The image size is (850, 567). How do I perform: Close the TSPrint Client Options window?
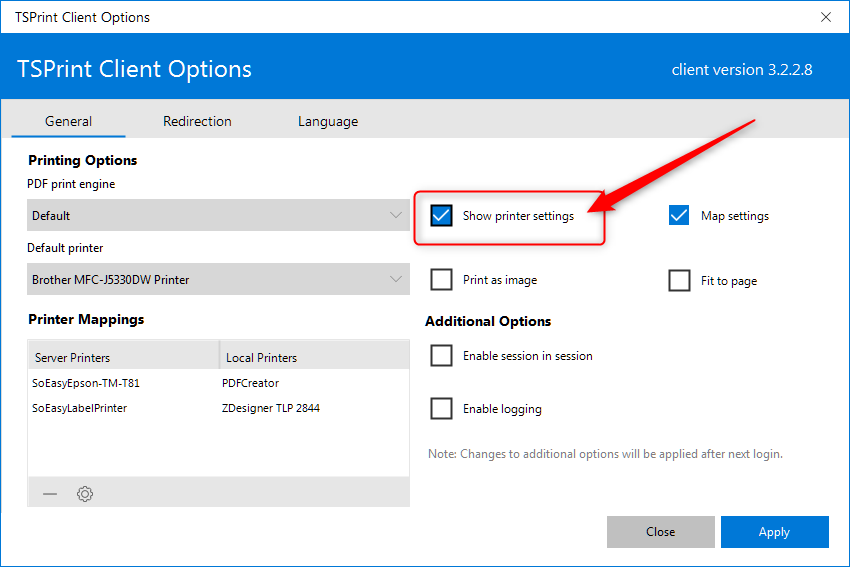[x=826, y=17]
